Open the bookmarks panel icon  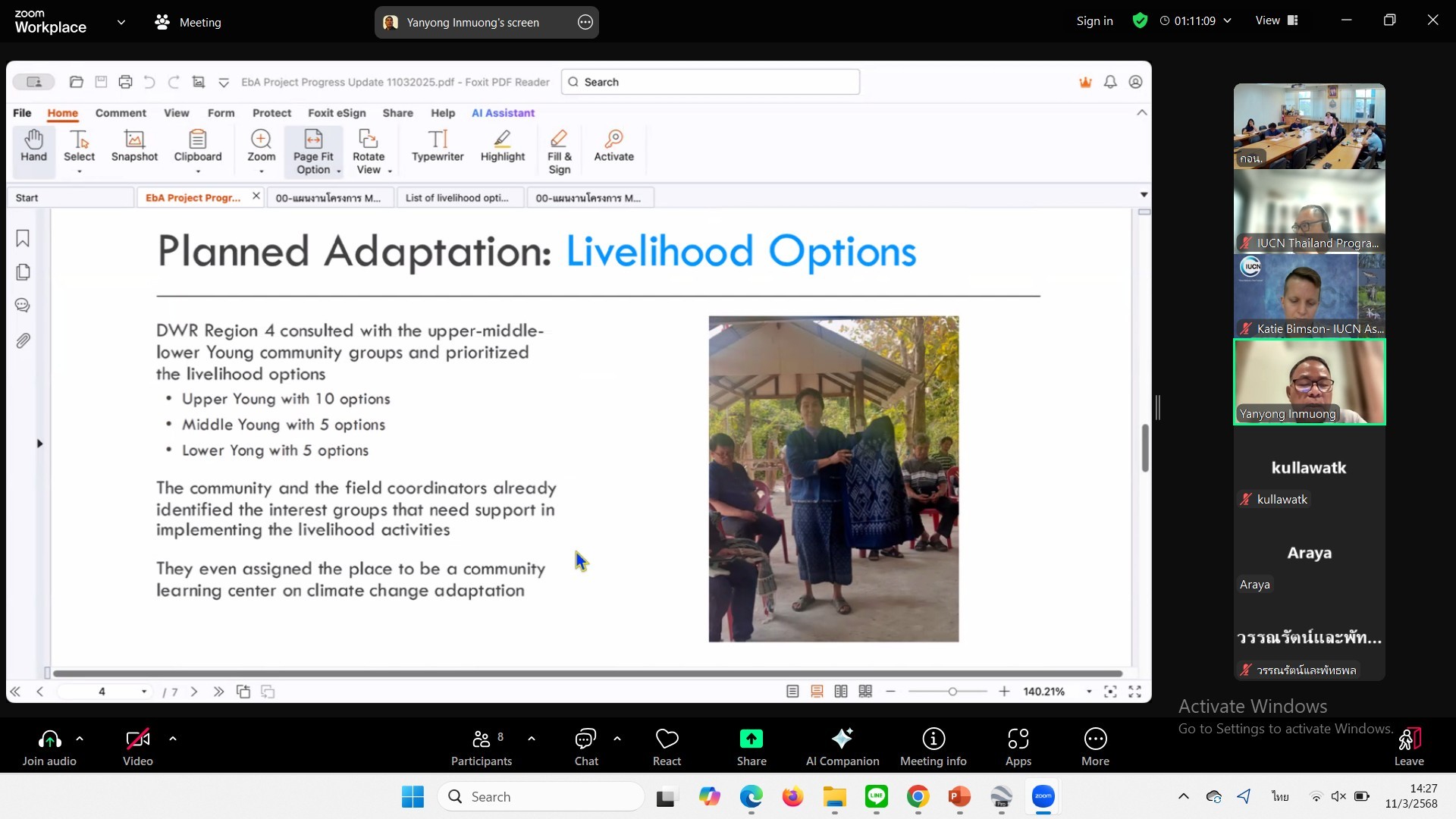[23, 239]
